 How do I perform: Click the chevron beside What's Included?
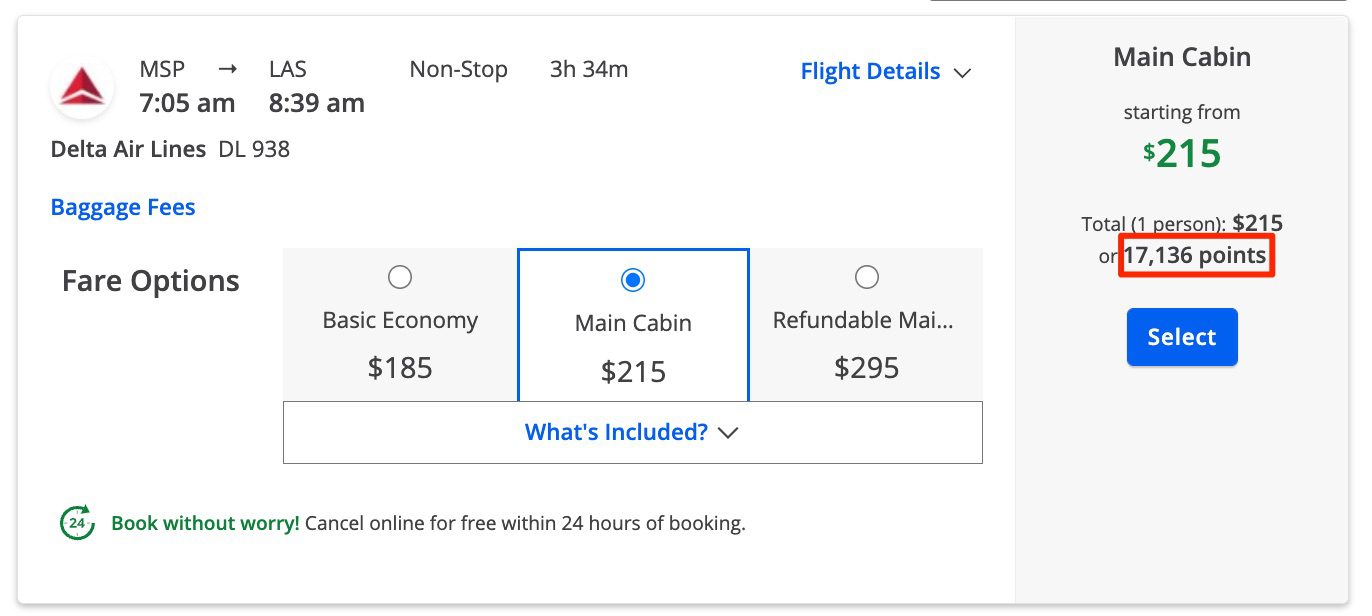coord(729,433)
